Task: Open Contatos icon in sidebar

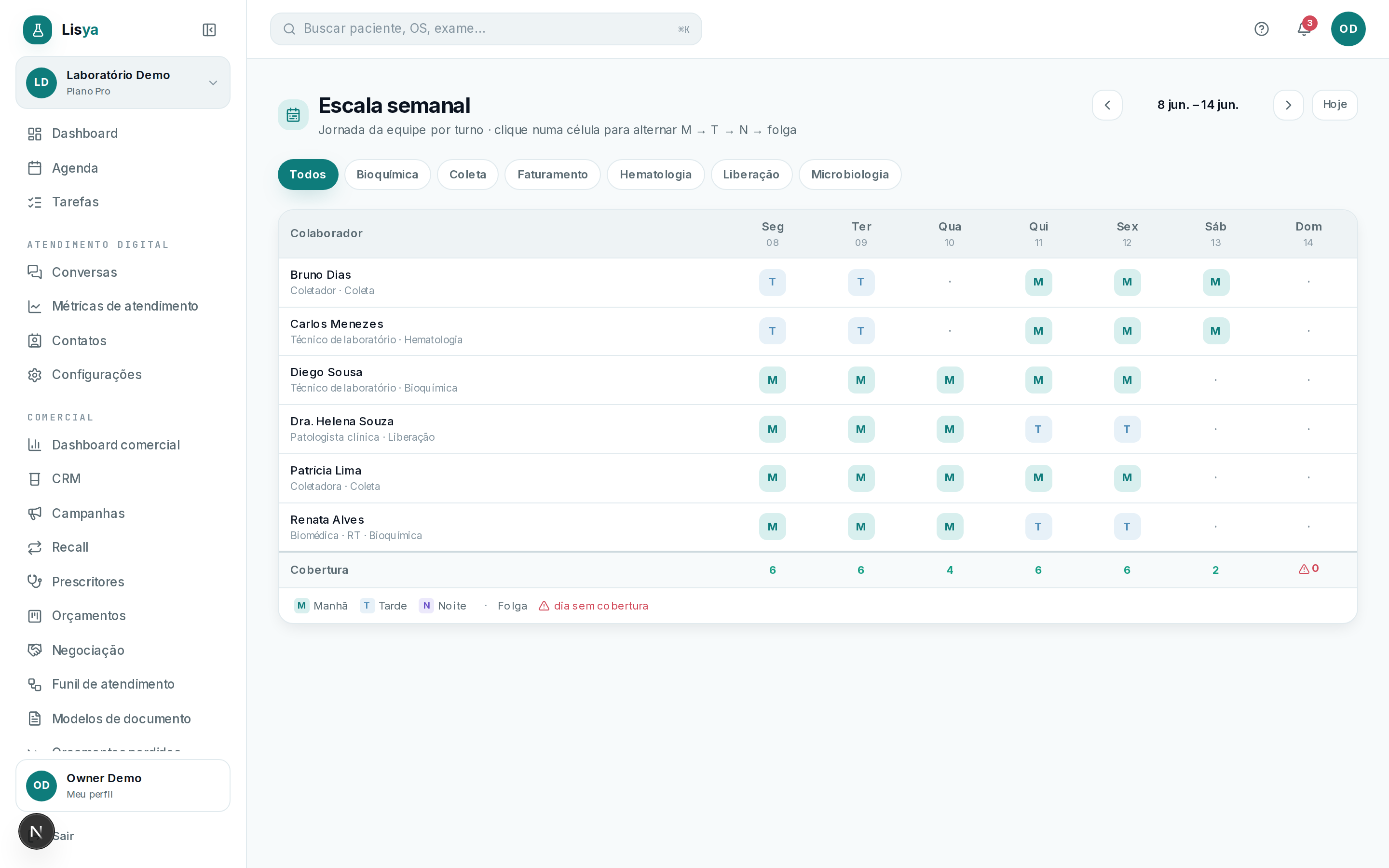Action: click(x=34, y=341)
